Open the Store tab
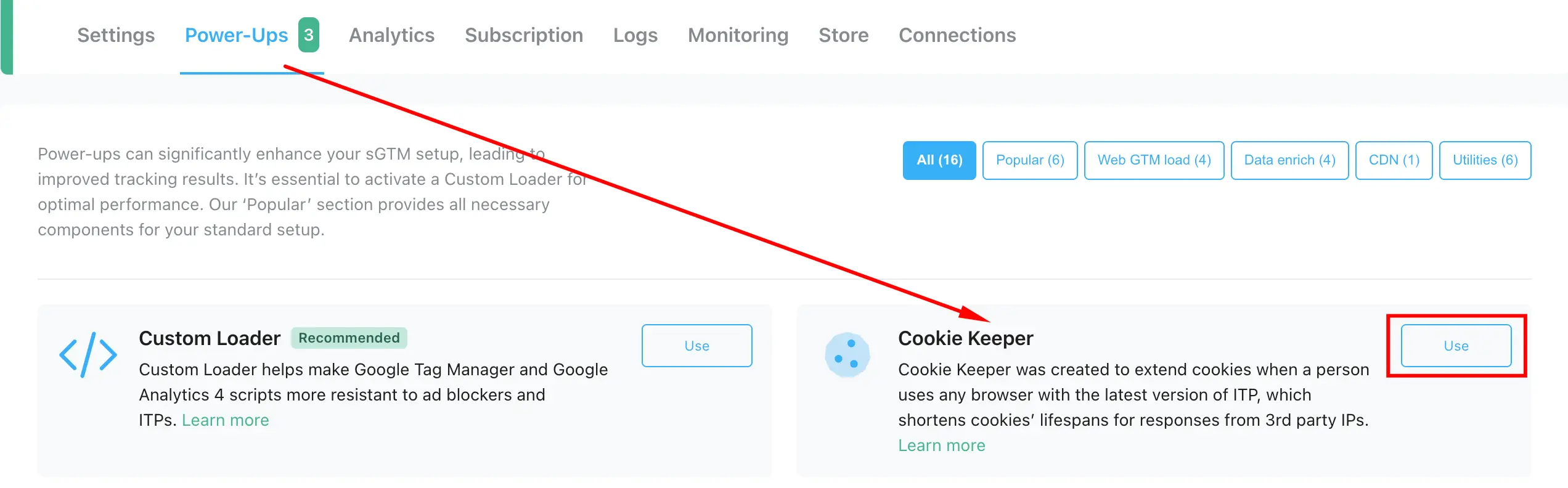 pos(844,35)
